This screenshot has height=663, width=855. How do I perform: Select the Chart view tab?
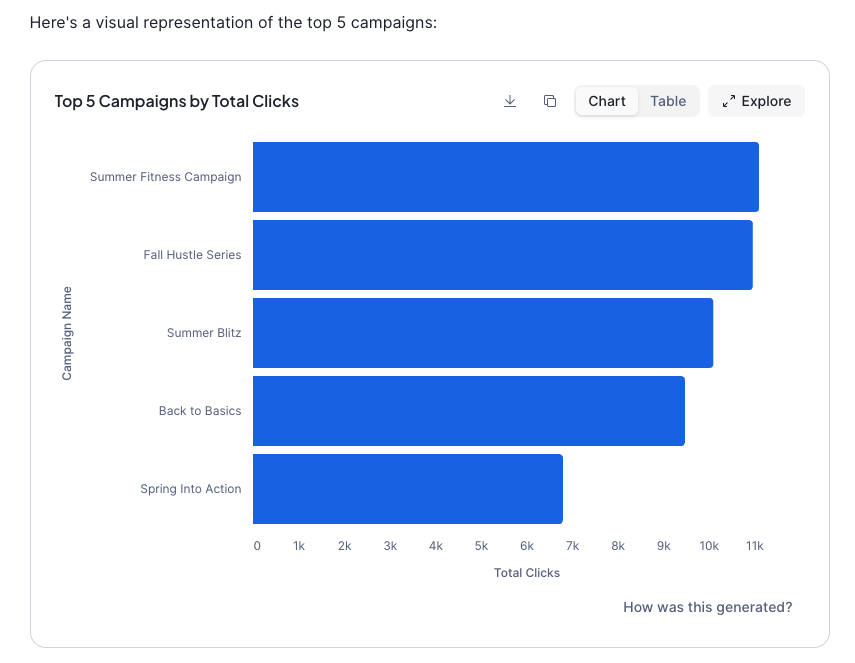point(607,101)
